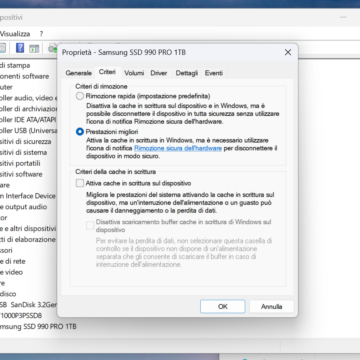
Task: Show the Eventi tab
Action: click(214, 73)
